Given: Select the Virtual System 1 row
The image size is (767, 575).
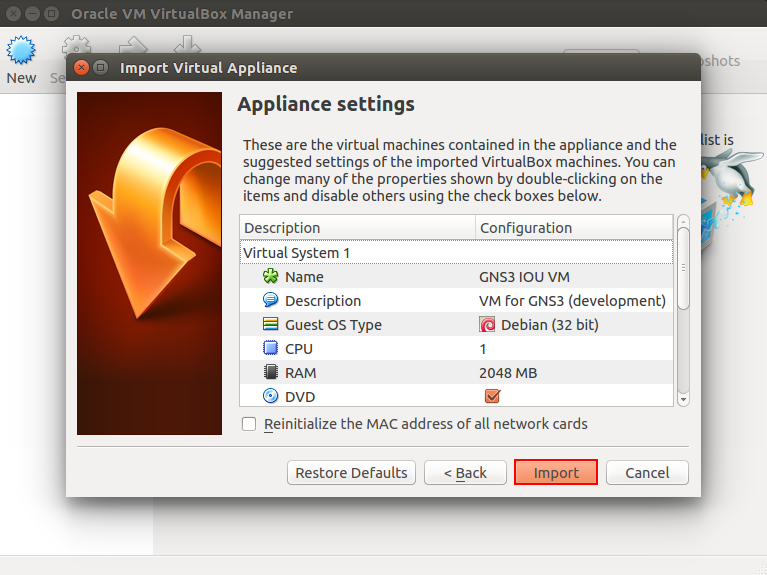Looking at the screenshot, I should pyautogui.click(x=456, y=253).
